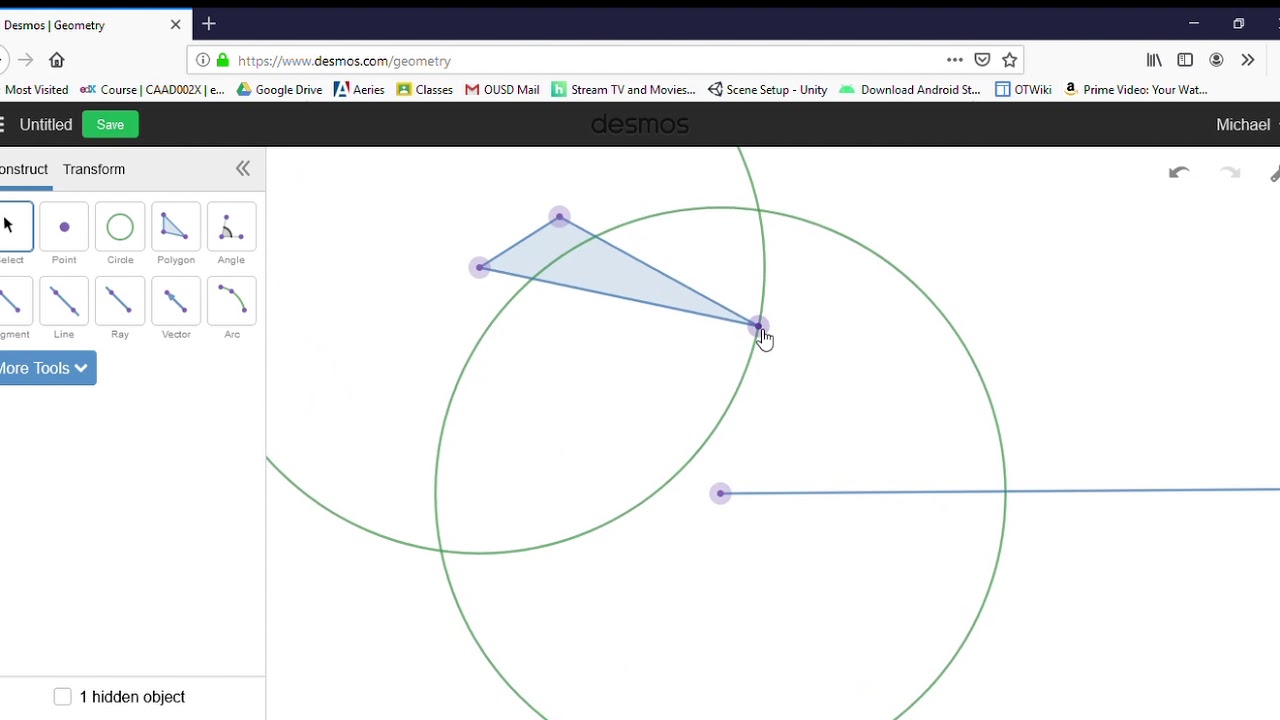Image resolution: width=1280 pixels, height=720 pixels.
Task: Open the Course CAAD002X bookmark
Action: tap(152, 89)
